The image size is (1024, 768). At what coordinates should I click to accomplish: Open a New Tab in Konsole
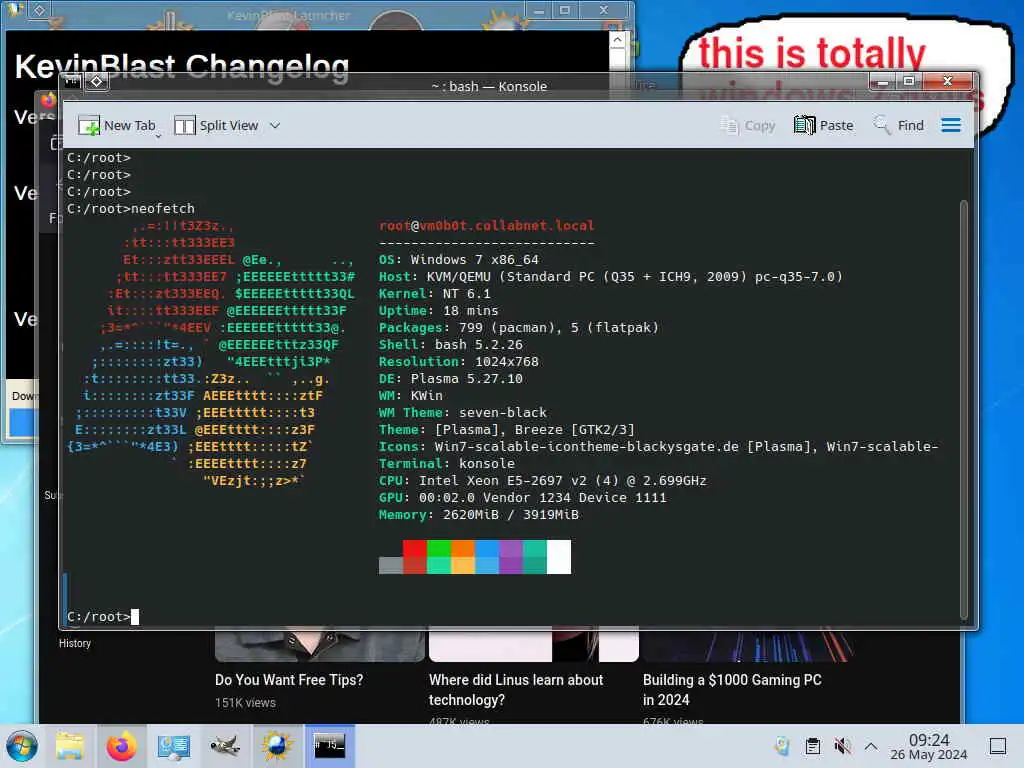point(116,125)
